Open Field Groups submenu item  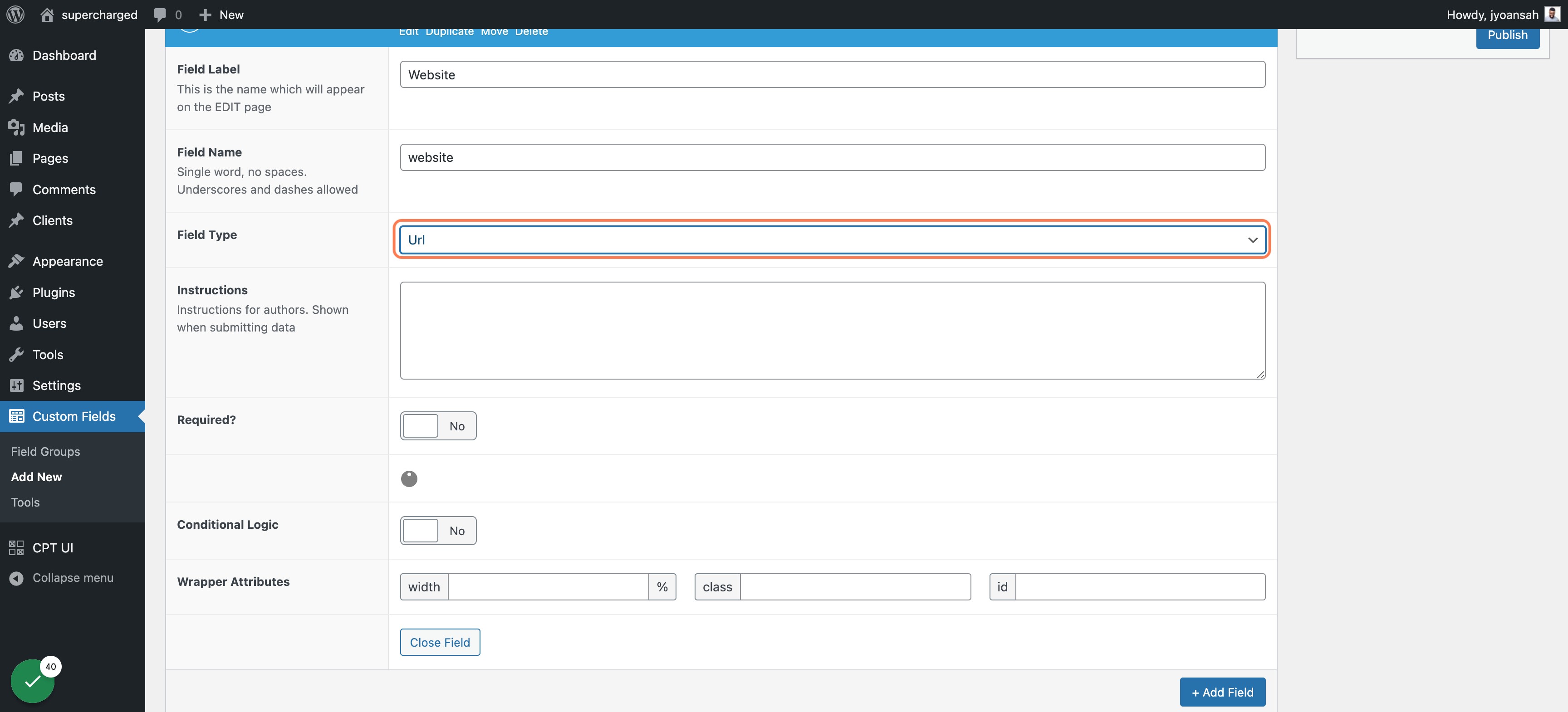pyautogui.click(x=46, y=452)
